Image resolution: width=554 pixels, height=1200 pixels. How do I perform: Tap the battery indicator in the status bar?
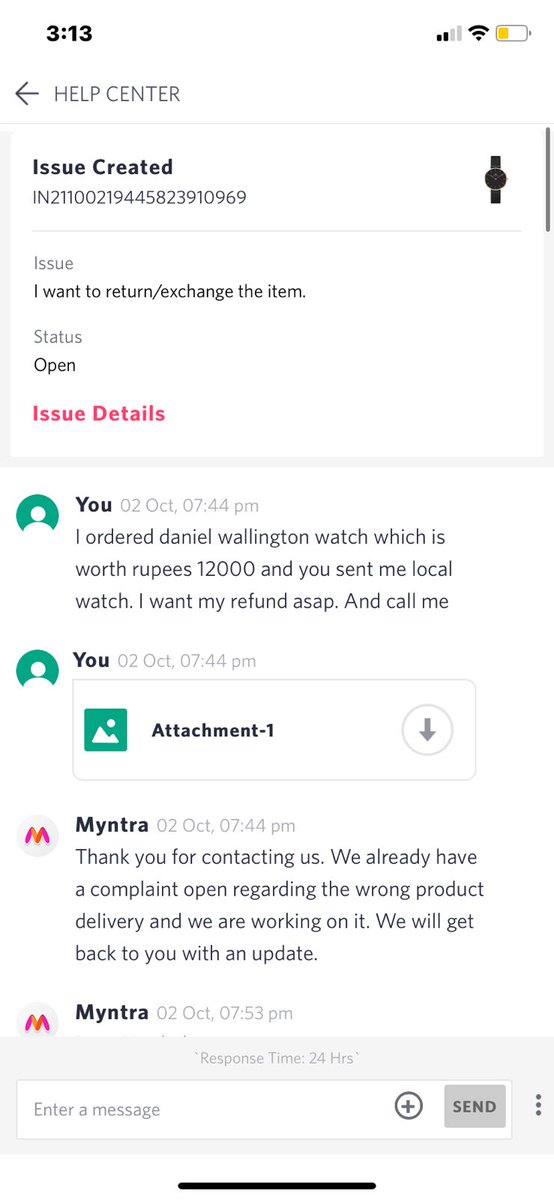tap(515, 34)
